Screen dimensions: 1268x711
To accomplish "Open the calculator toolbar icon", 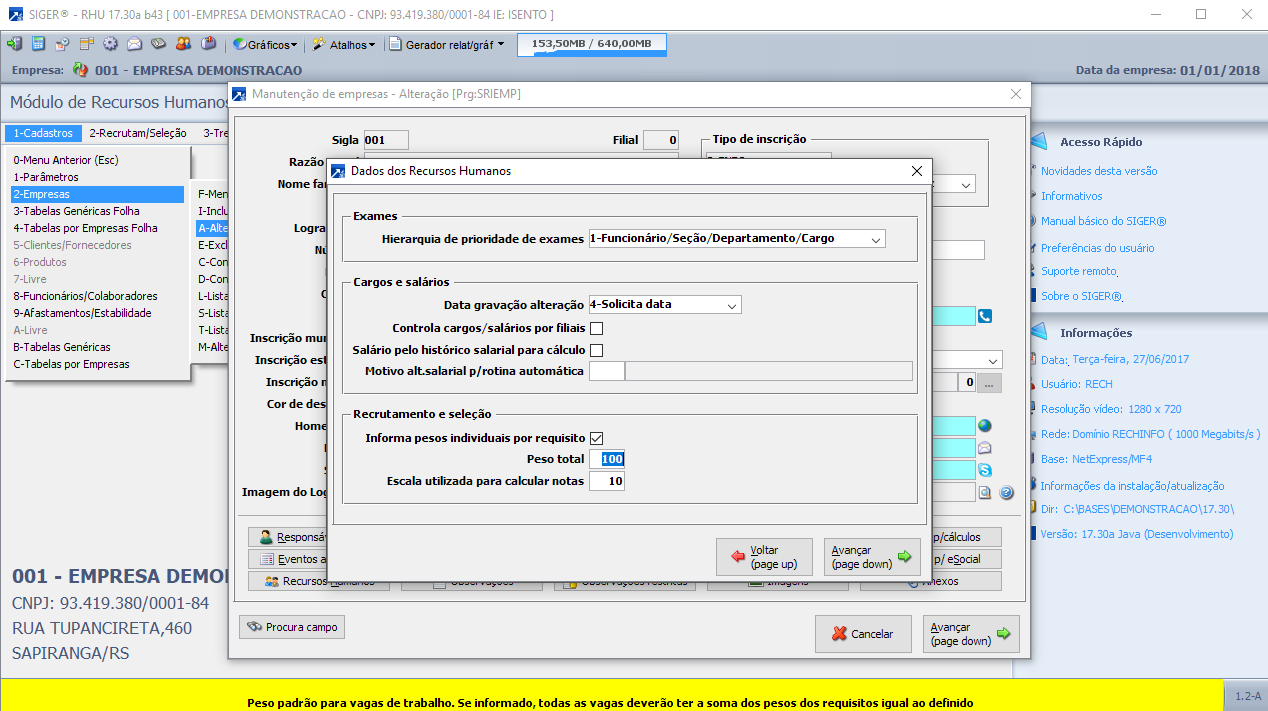I will (38, 44).
